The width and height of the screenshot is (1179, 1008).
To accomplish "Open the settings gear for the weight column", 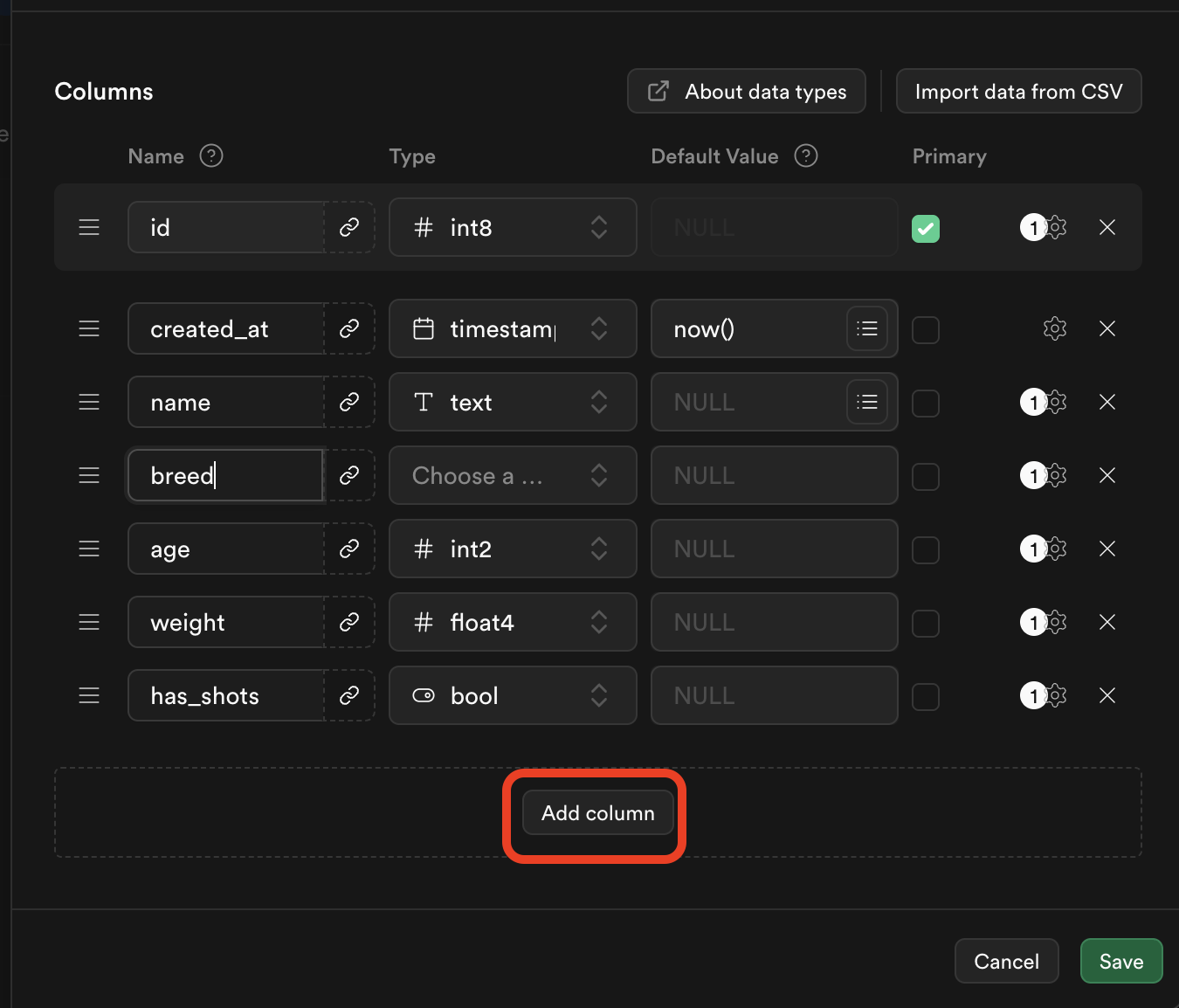I will [1054, 622].
